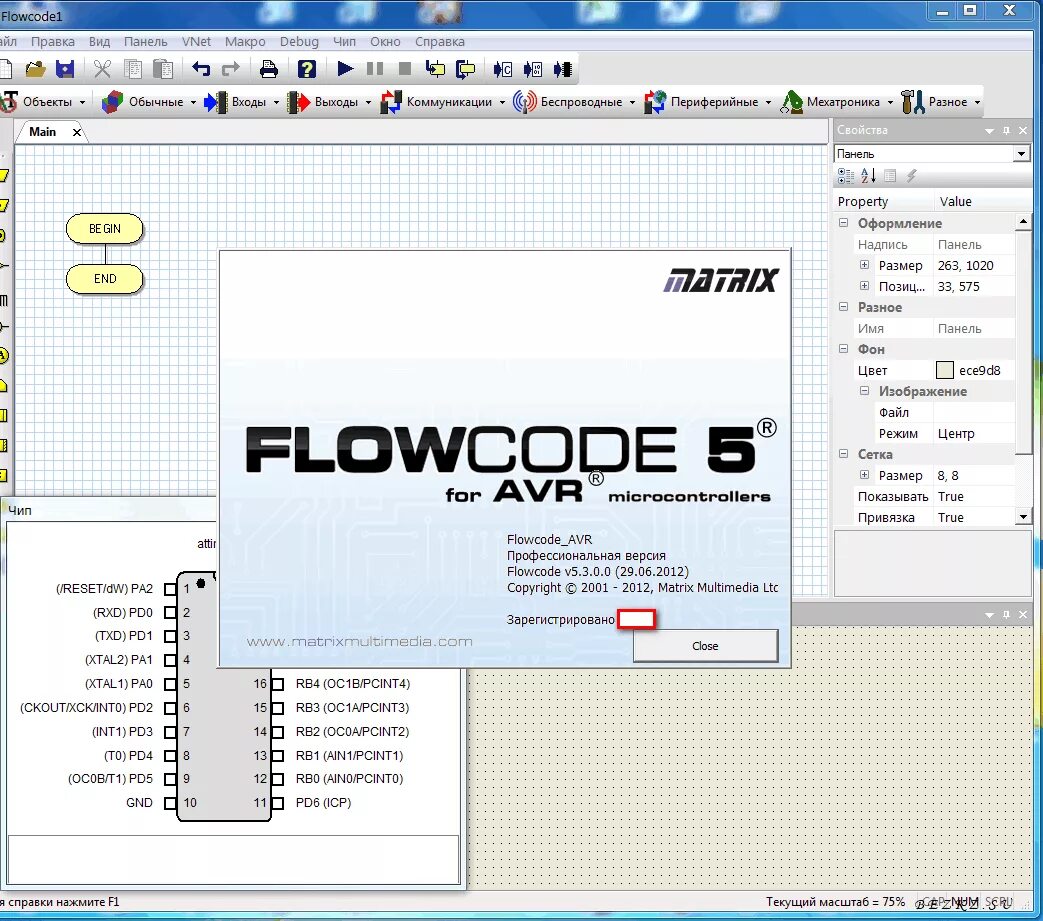
Task: Collapse the Фон property group
Action: [843, 348]
